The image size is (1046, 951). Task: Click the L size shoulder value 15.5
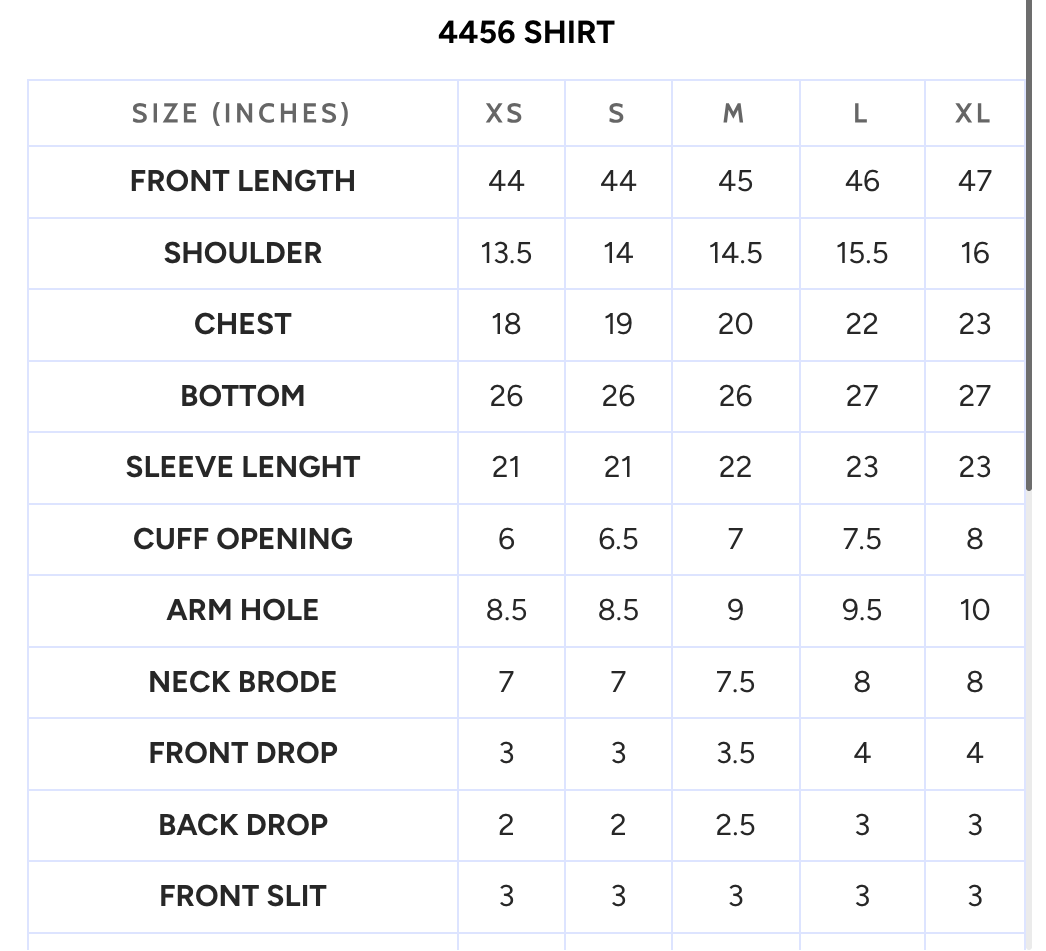(x=862, y=253)
